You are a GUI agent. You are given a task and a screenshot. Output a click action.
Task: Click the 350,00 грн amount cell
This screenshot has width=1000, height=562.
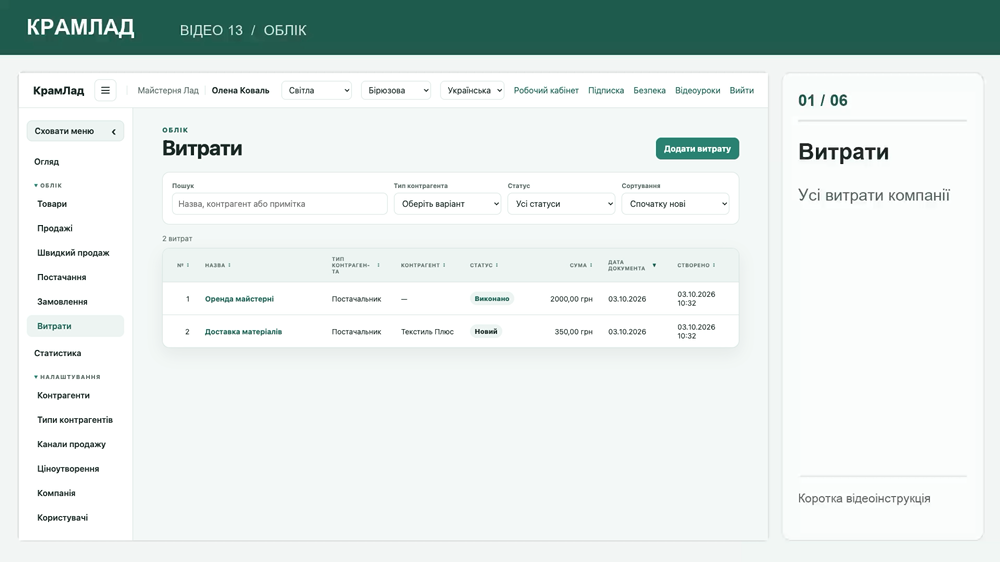(573, 332)
